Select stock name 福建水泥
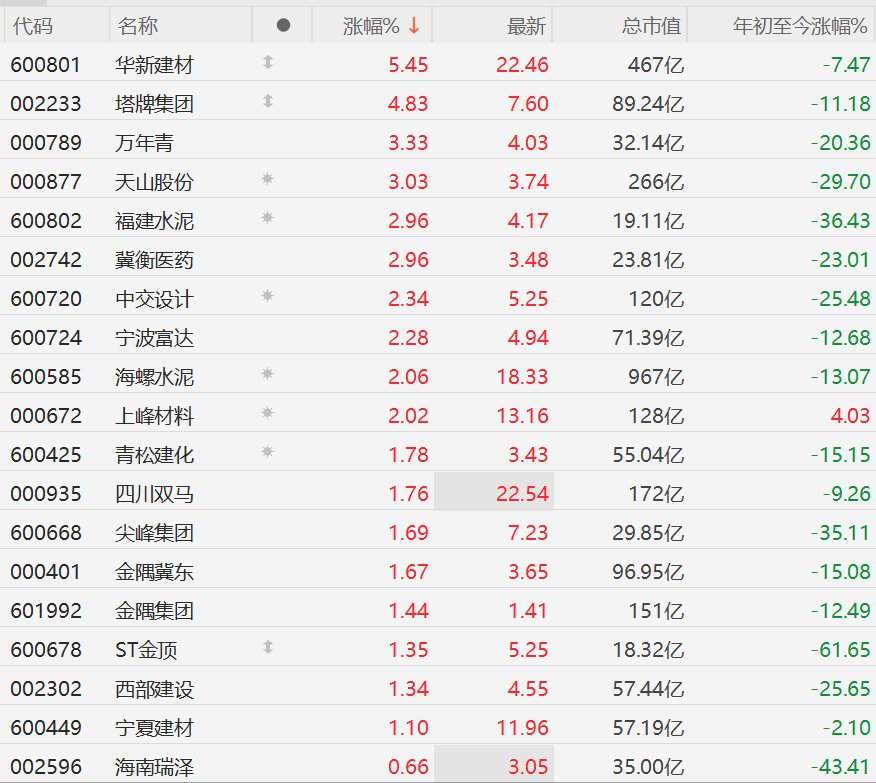 pyautogui.click(x=154, y=221)
